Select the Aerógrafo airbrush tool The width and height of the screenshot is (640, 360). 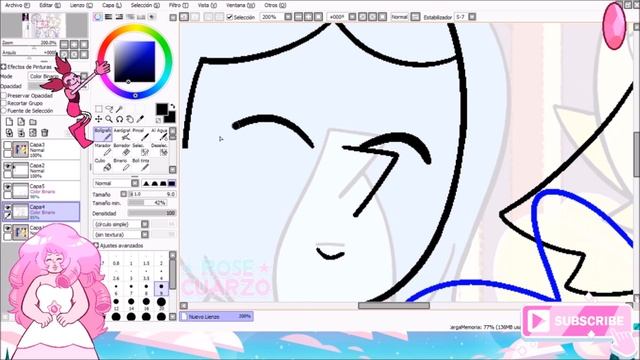click(x=122, y=134)
